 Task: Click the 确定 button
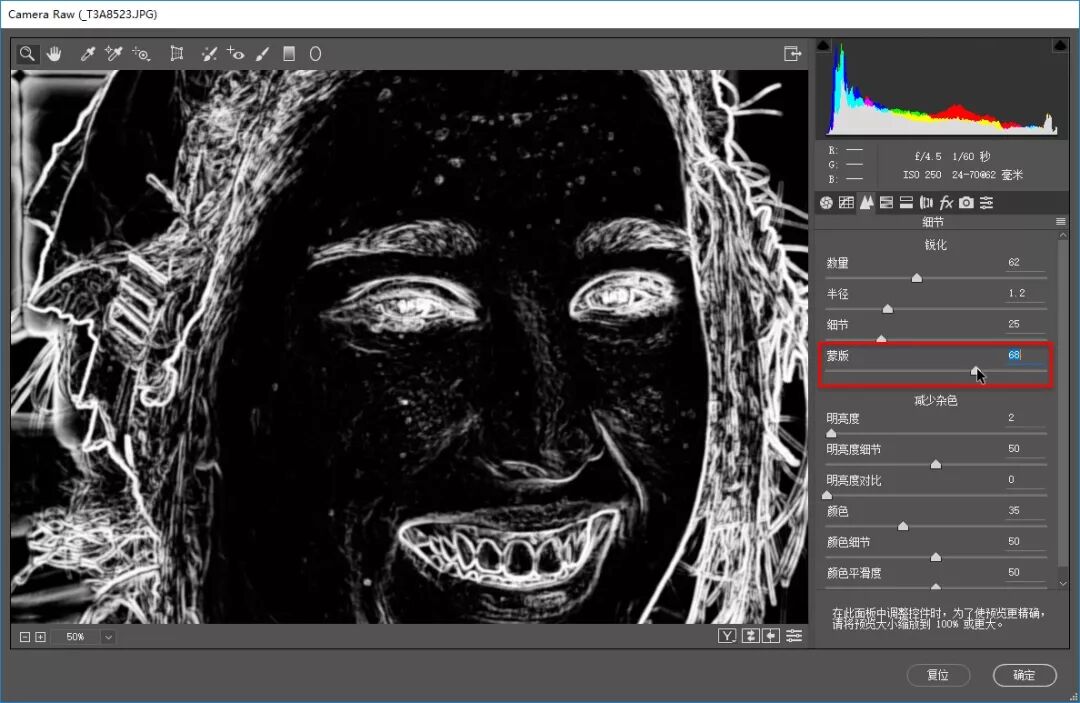1024,675
